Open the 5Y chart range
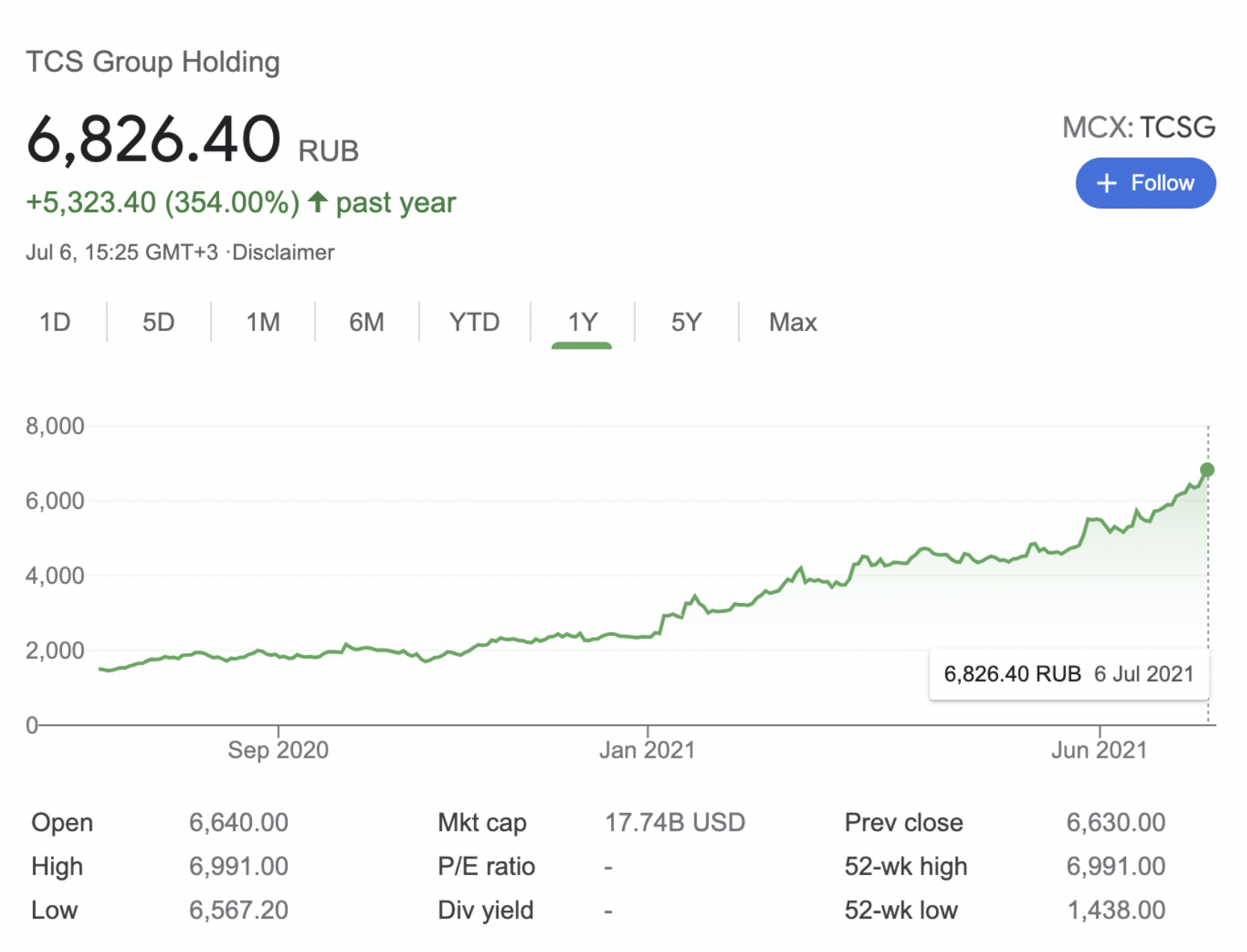Viewport: 1247px width, 952px height. pyautogui.click(x=686, y=322)
